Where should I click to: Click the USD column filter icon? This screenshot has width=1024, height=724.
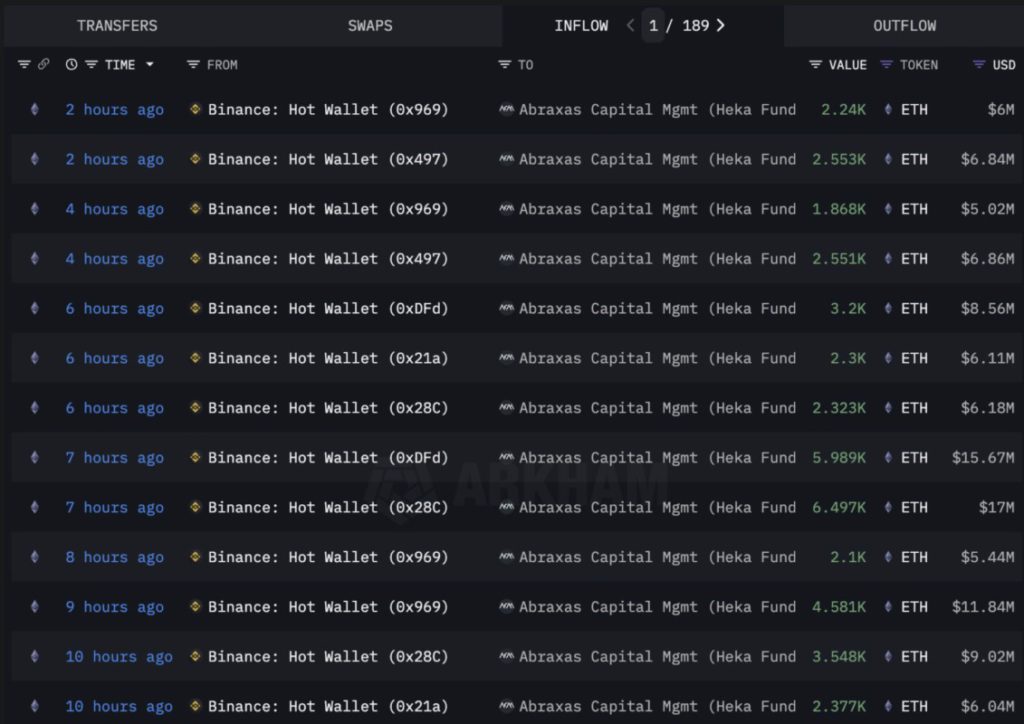point(979,65)
